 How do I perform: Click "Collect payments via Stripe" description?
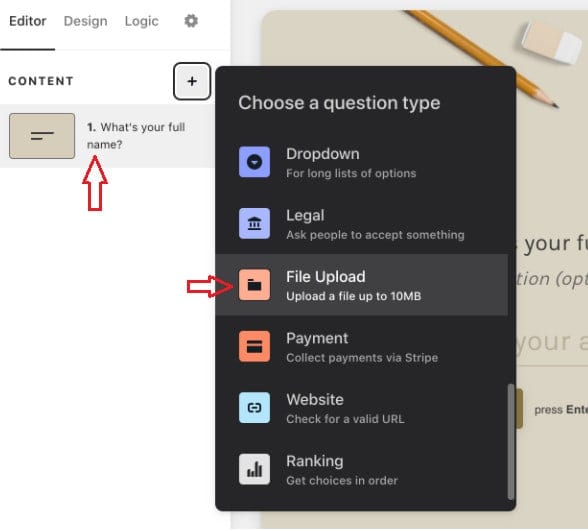[362, 358]
